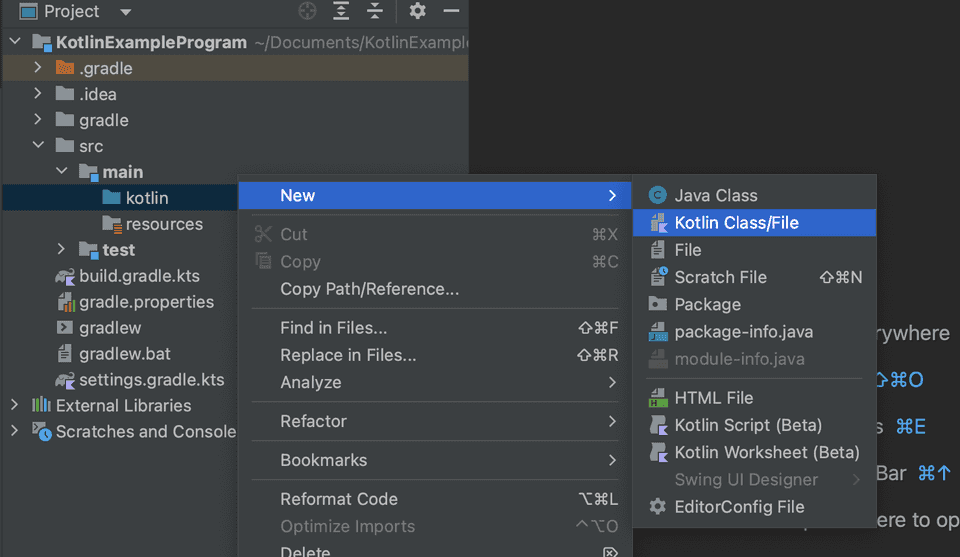This screenshot has height=557, width=960.
Task: Expand the .gradle folder
Action: tap(38, 68)
